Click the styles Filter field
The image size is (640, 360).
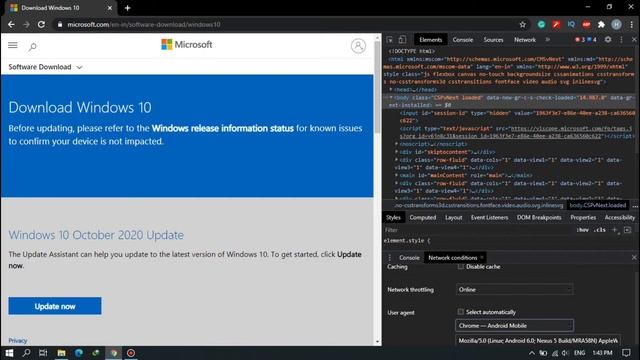pos(478,230)
